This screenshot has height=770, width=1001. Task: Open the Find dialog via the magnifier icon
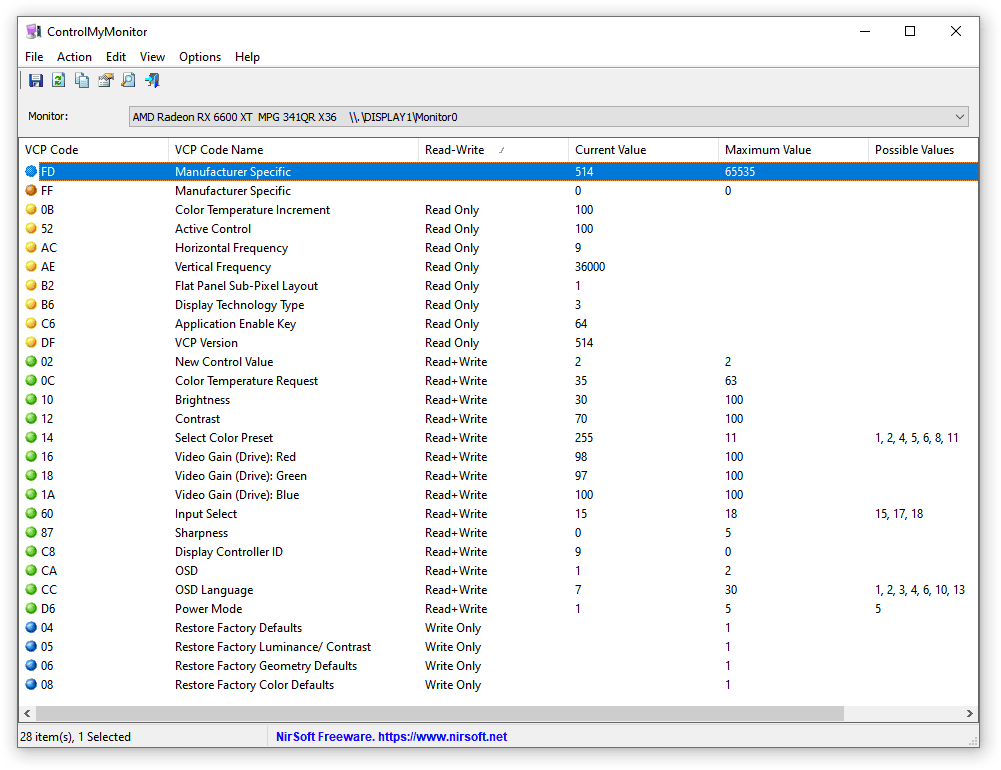click(x=128, y=80)
